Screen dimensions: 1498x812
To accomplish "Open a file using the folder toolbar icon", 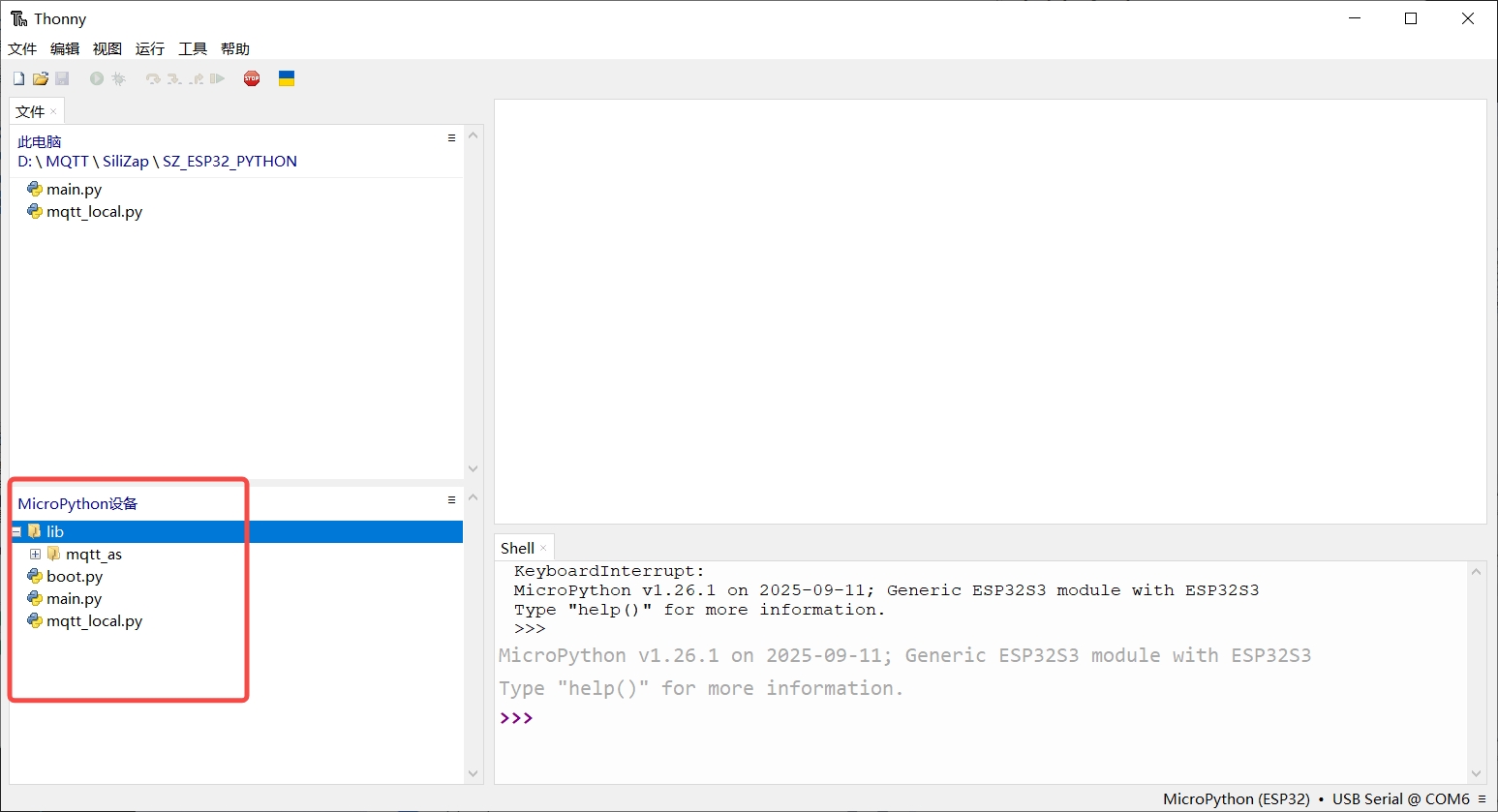I will (40, 78).
